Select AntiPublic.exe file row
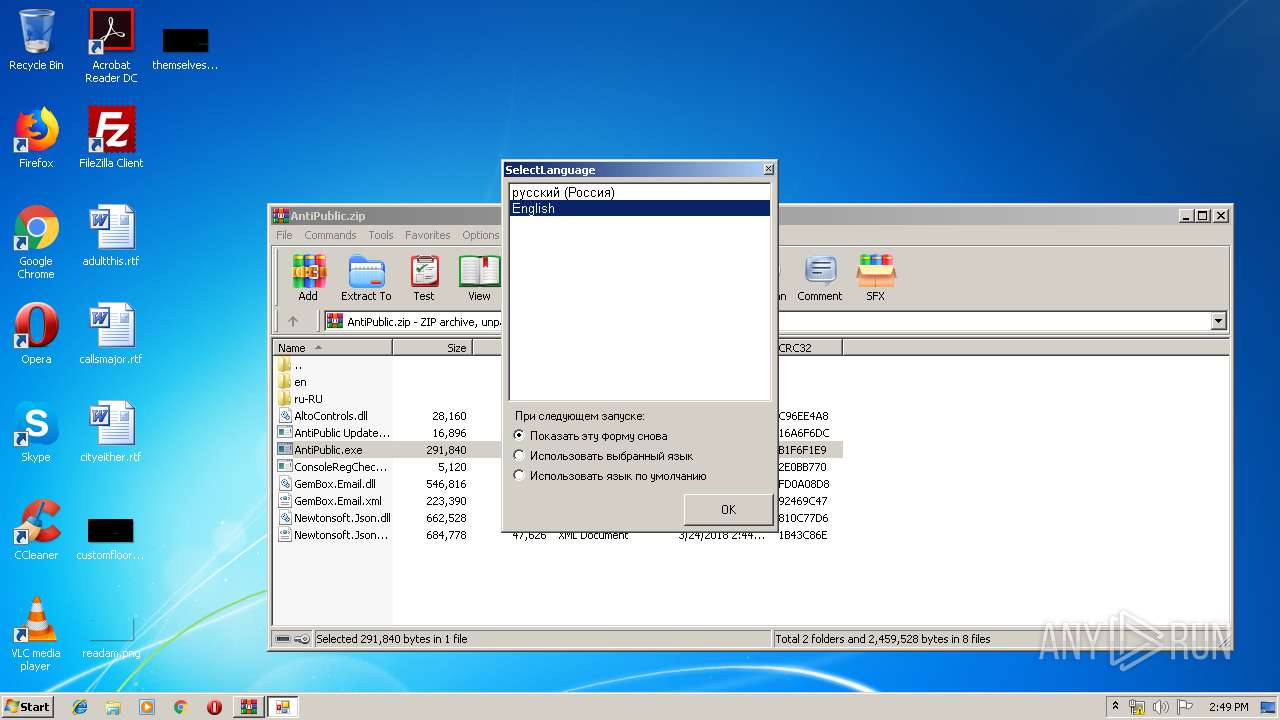This screenshot has width=1280, height=720. [557, 450]
